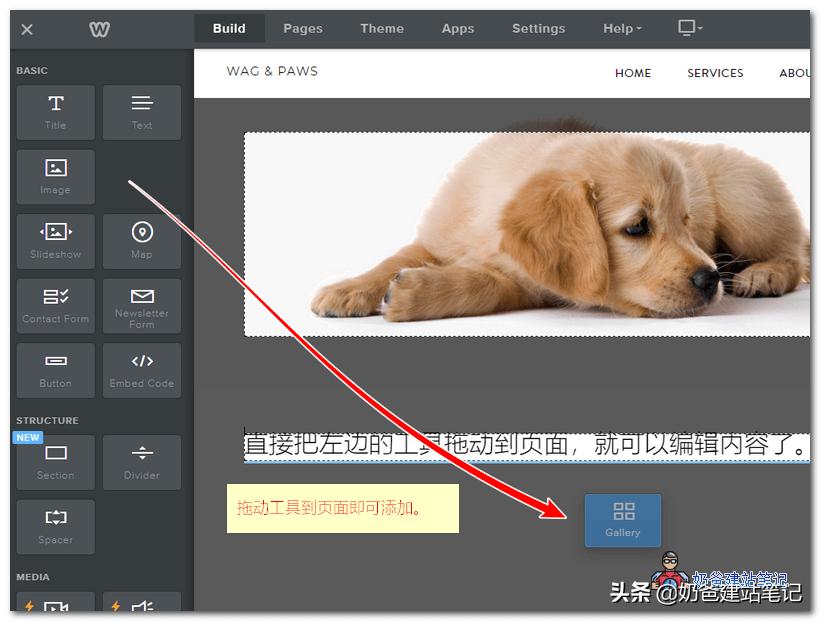Choose the Slideshow element
The height and width of the screenshot is (622, 821).
tap(56, 241)
